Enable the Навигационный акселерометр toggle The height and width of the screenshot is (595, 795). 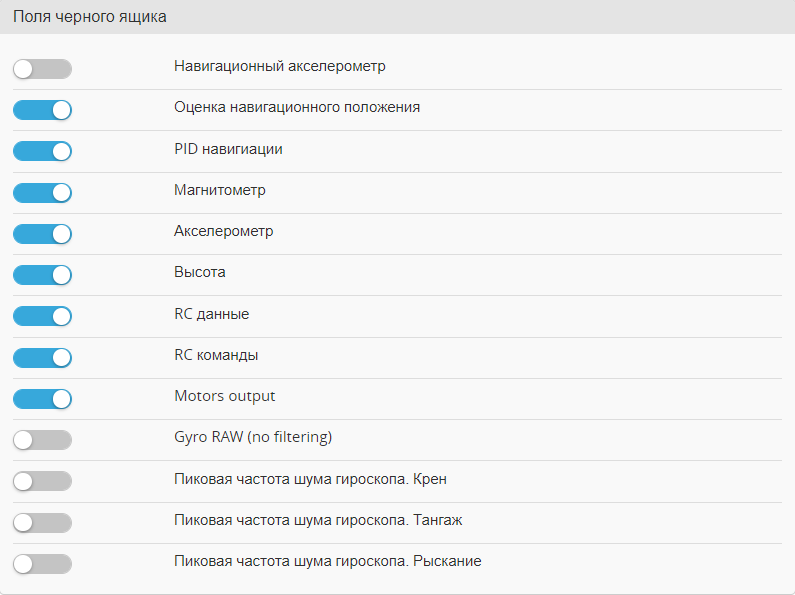point(42,69)
